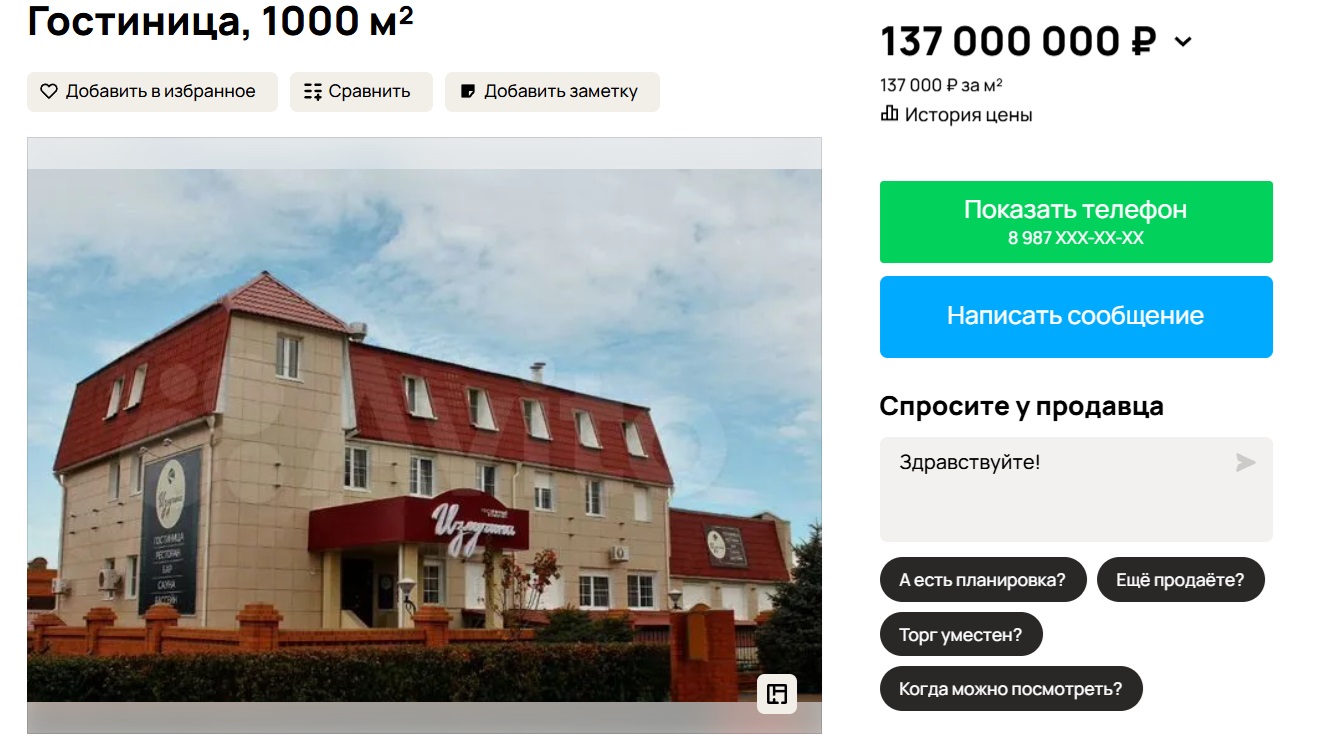Expand the price dropdown chevron

(x=1183, y=42)
